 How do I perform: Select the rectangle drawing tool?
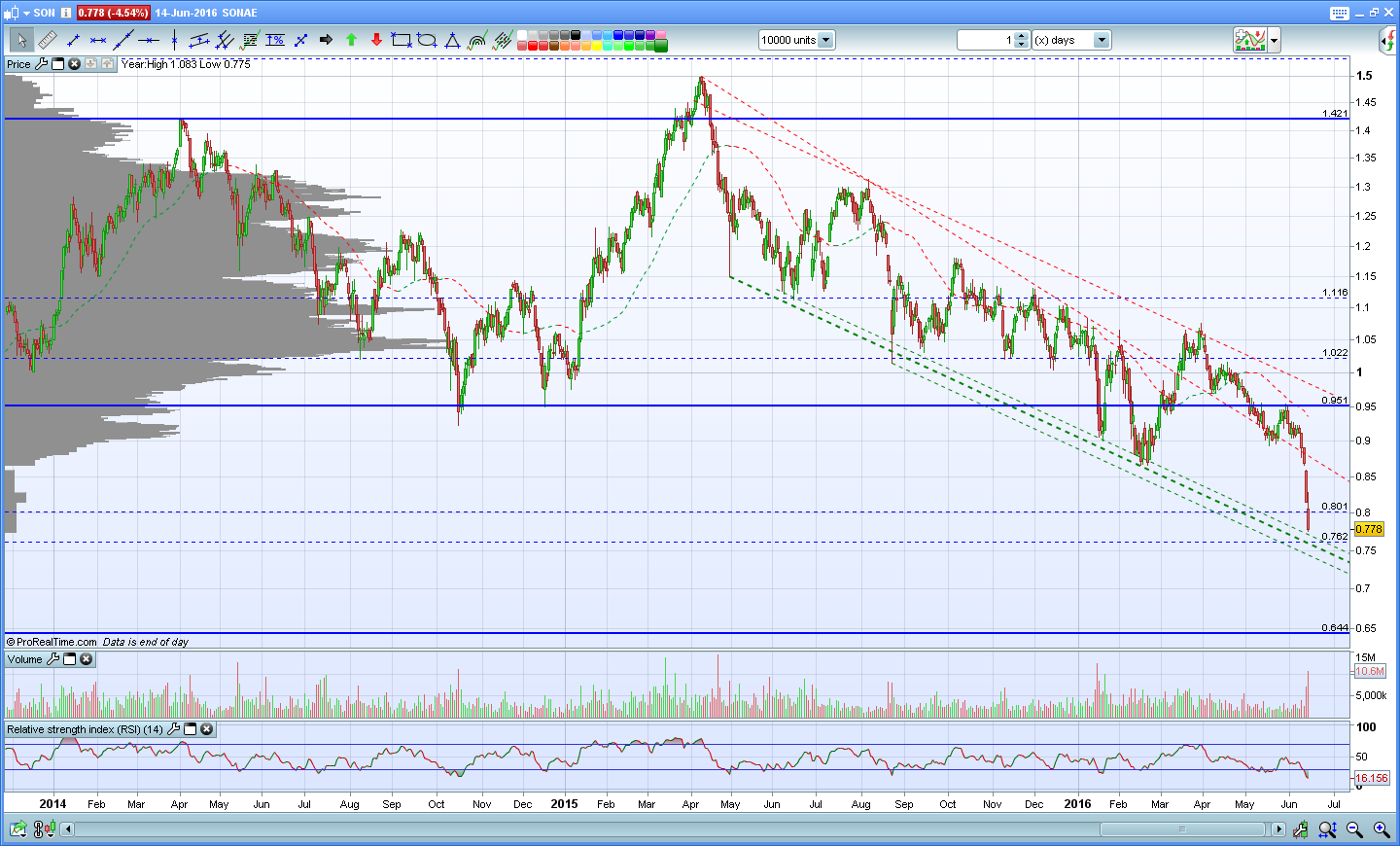pos(401,40)
